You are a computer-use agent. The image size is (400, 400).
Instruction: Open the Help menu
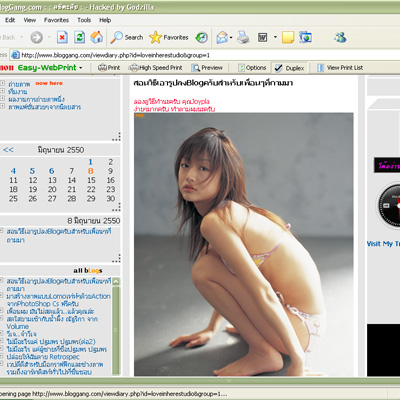point(105,20)
